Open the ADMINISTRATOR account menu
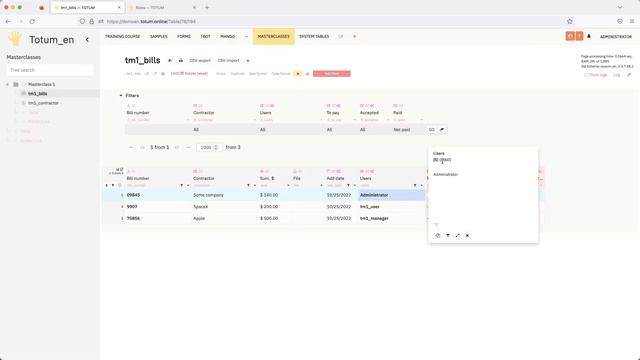The width and height of the screenshot is (640, 360). coord(616,37)
